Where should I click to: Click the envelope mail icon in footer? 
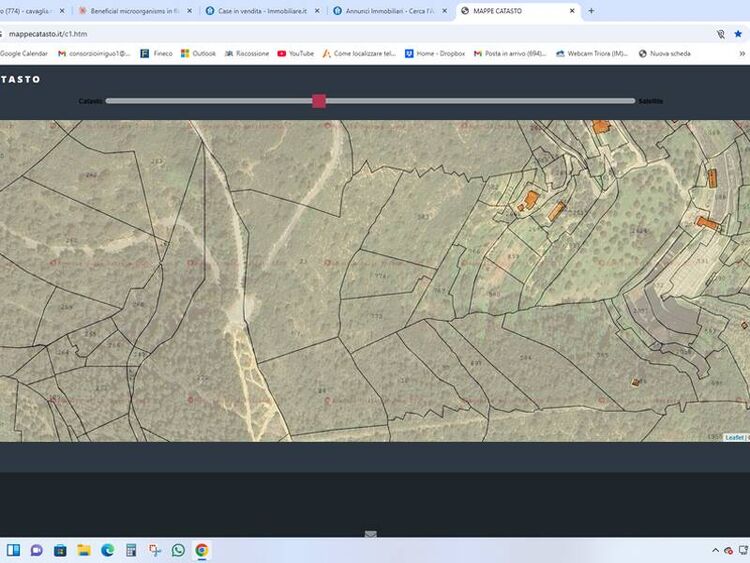tap(371, 535)
